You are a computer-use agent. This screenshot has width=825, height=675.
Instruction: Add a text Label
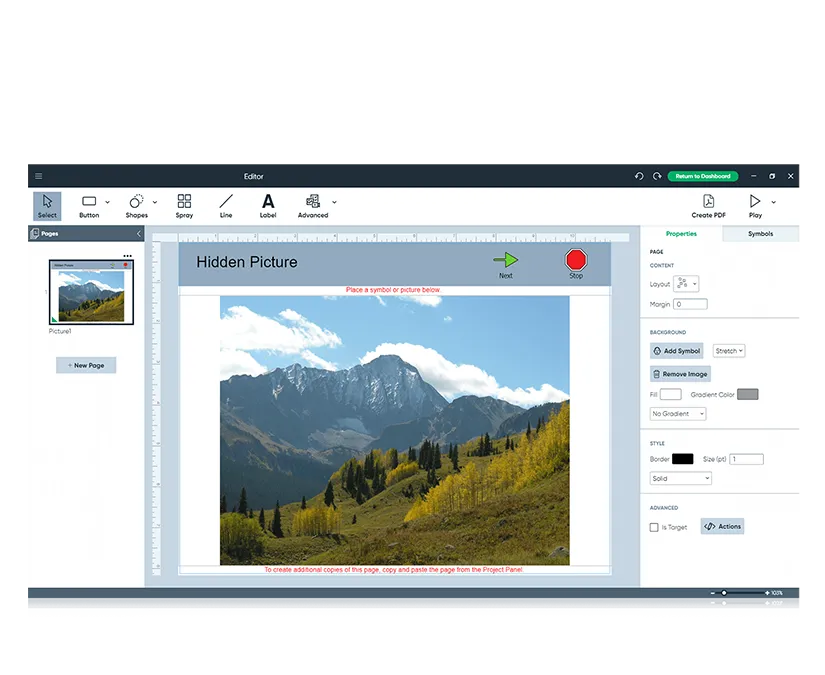coord(268,205)
